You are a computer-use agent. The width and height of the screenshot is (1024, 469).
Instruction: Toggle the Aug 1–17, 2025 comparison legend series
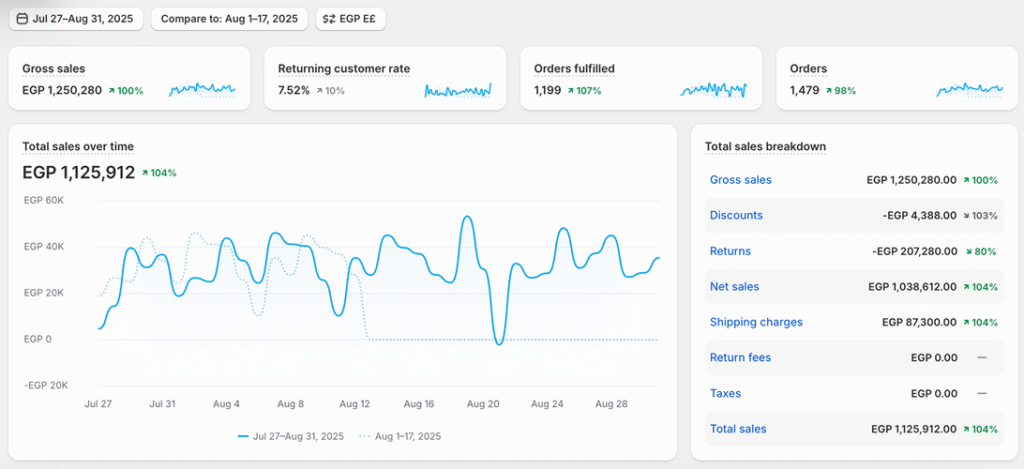pos(399,436)
